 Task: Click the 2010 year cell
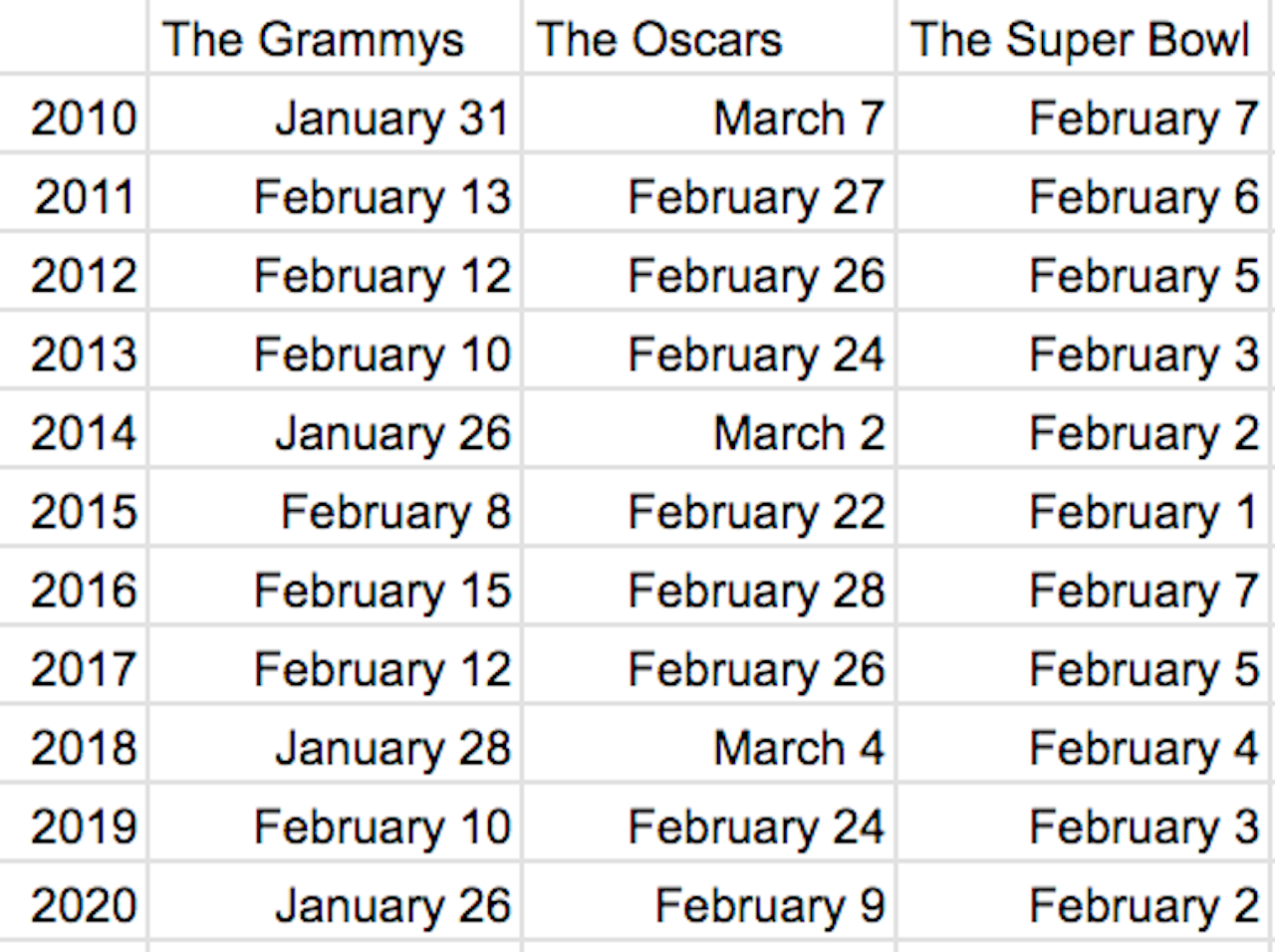click(84, 118)
